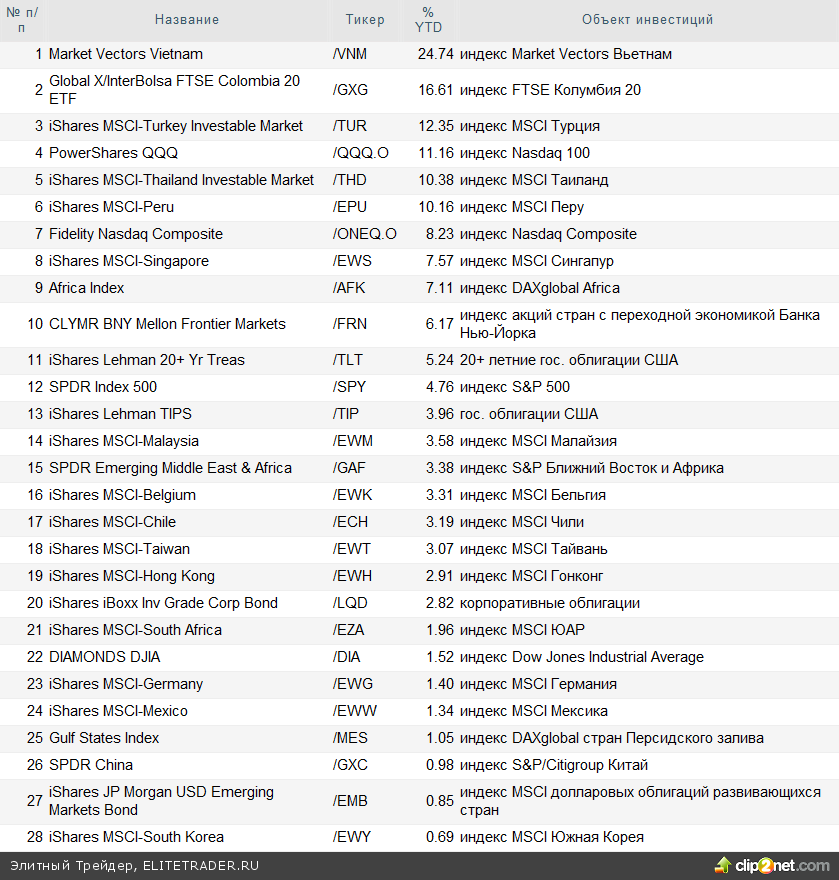Viewport: 839px width, 880px height.
Task: Click the корпоративные облигации description cell
Action: (x=550, y=603)
